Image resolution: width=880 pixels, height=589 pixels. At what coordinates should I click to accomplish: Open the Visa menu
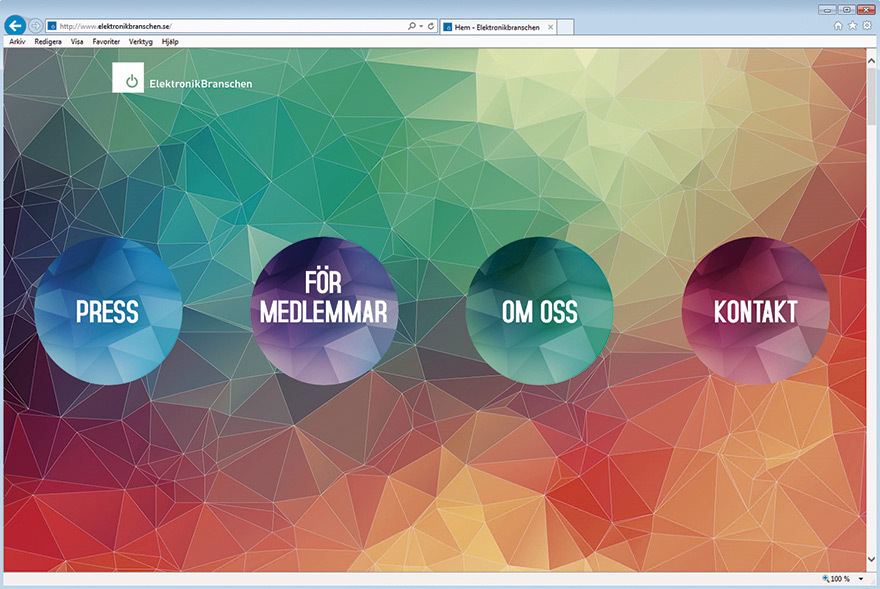pyautogui.click(x=77, y=42)
